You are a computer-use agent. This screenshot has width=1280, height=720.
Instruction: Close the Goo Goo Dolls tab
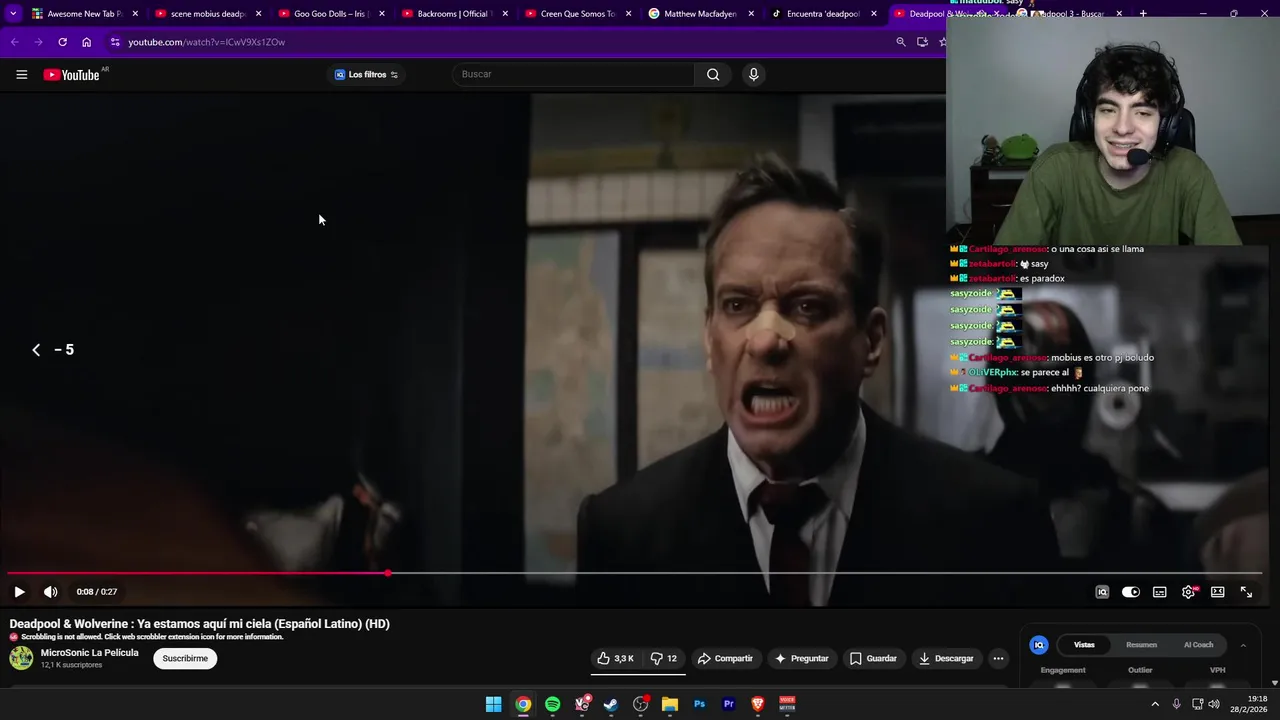point(381,14)
